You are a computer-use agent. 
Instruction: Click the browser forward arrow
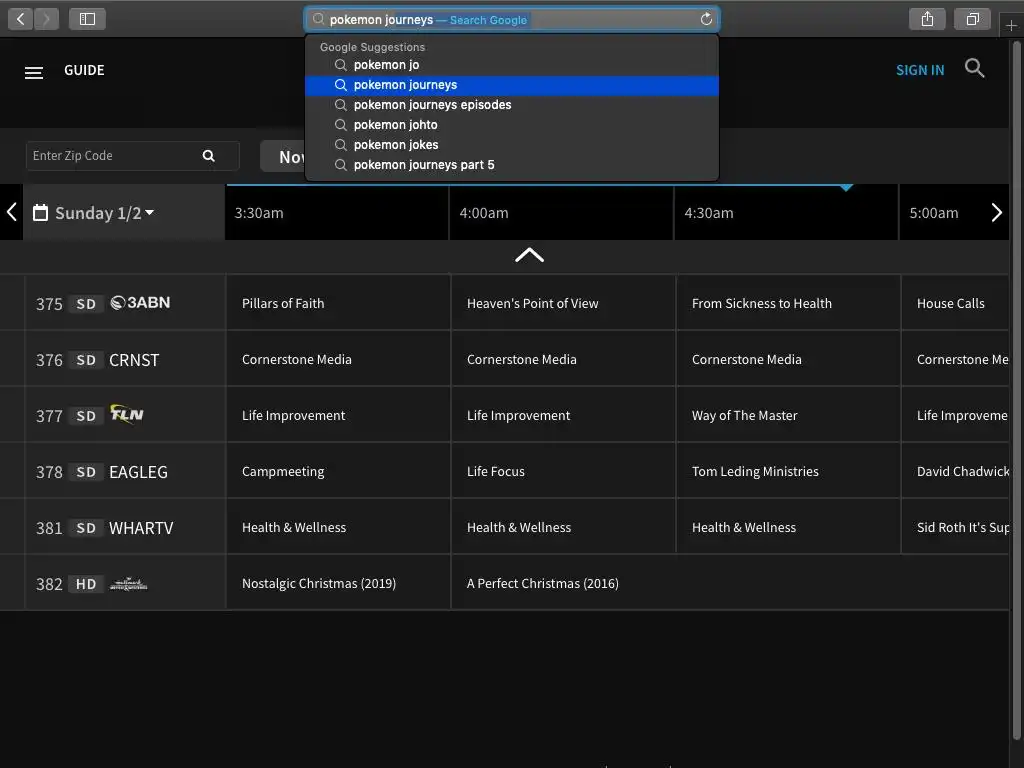(46, 19)
